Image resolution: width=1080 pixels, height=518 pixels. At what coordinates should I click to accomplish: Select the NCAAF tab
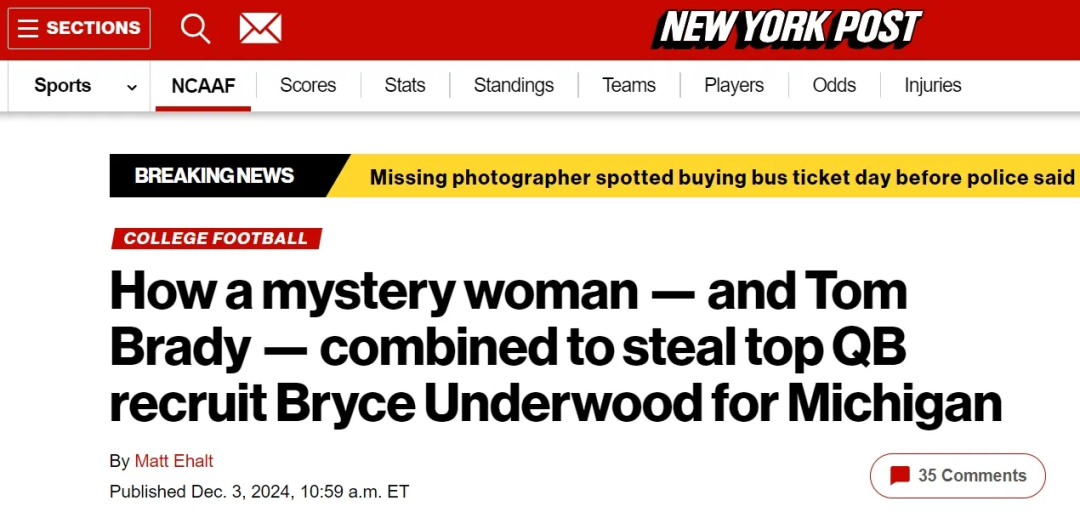[x=203, y=86]
